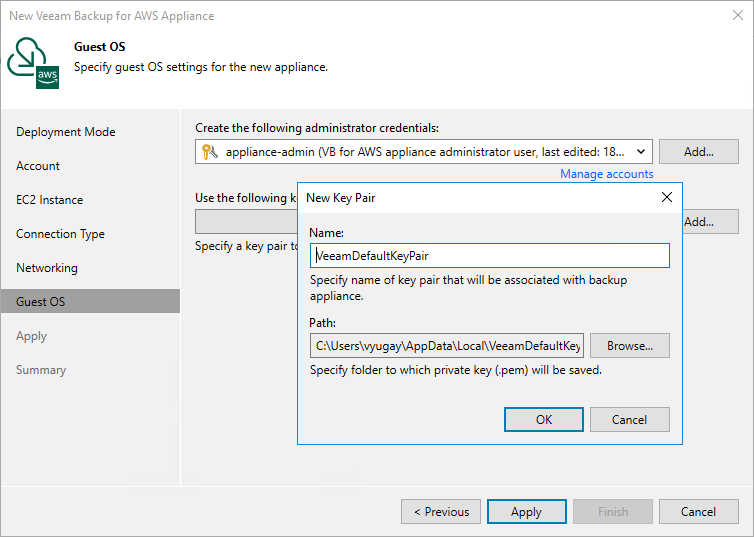Click 'Create the following administrator credentials' label
Image resolution: width=754 pixels, height=537 pixels.
317,128
